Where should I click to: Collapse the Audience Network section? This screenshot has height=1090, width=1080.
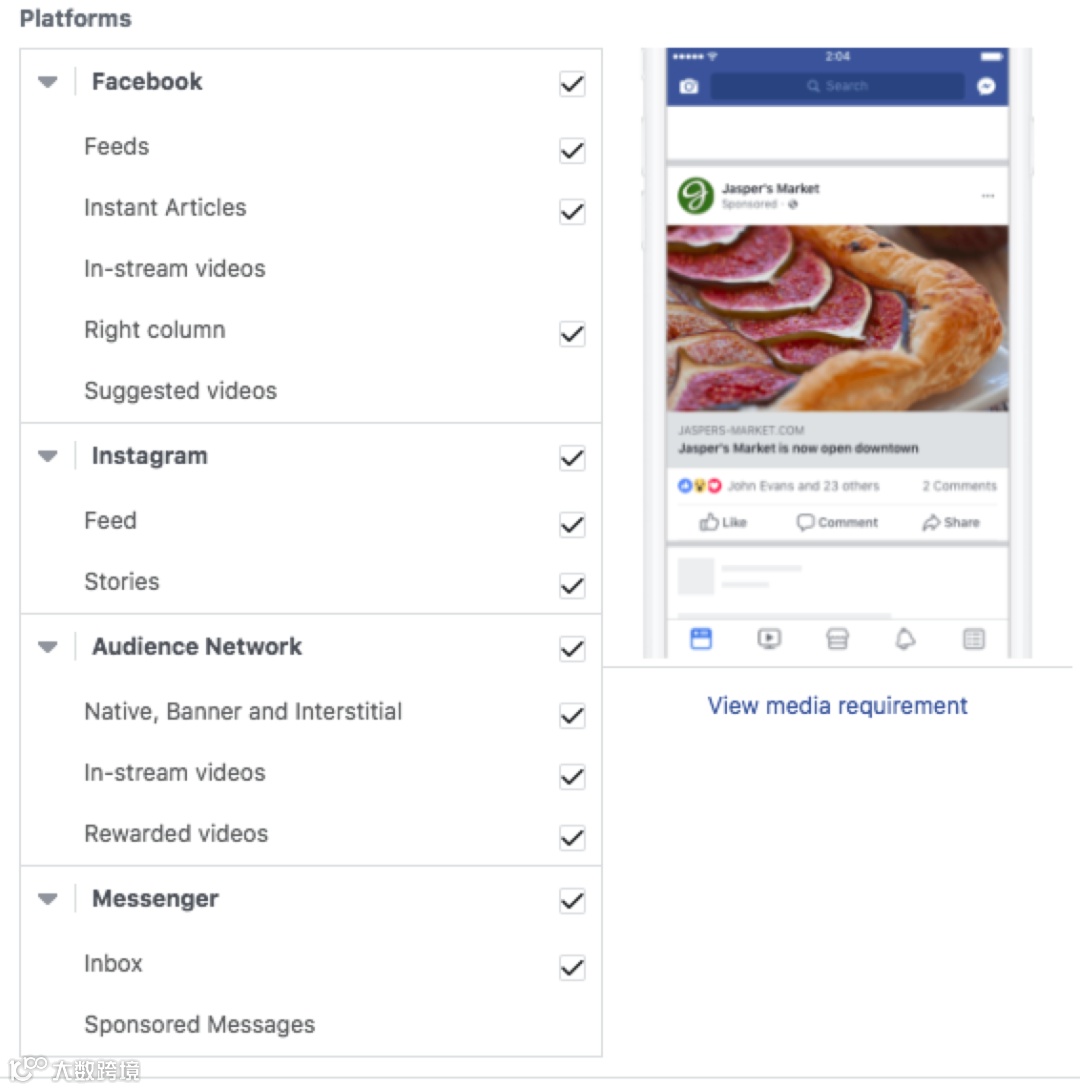point(47,647)
